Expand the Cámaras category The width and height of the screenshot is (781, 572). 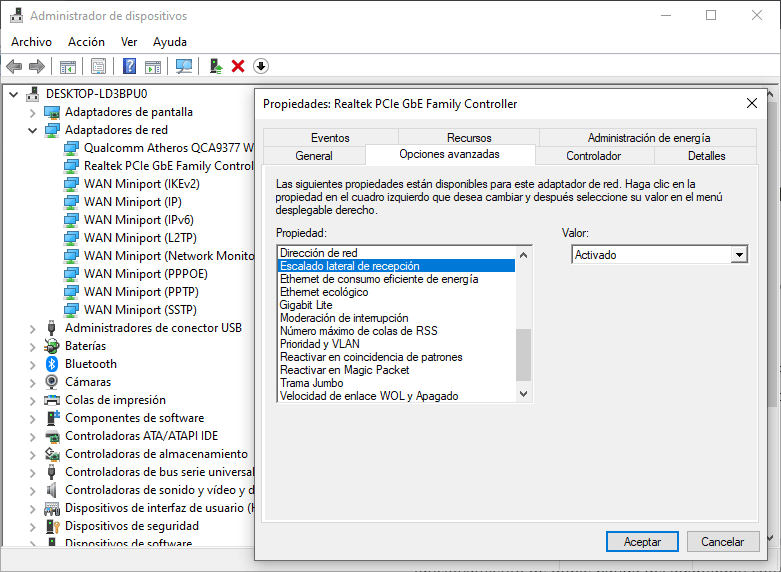click(33, 382)
